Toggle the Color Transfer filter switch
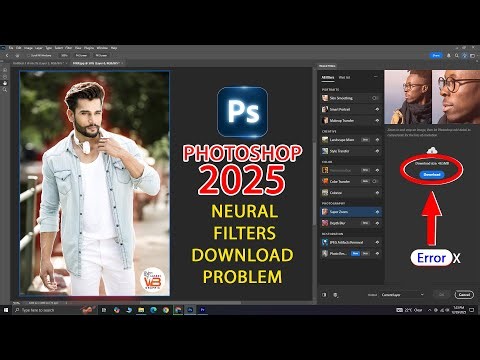The height and width of the screenshot is (360, 480). pyautogui.click(x=375, y=181)
